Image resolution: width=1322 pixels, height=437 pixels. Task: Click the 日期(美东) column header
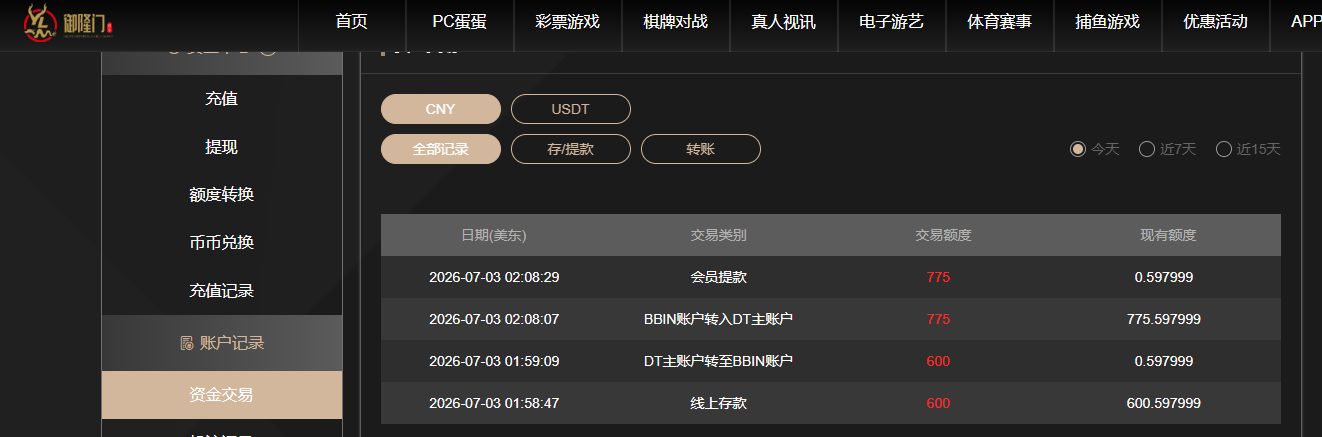[x=494, y=236]
